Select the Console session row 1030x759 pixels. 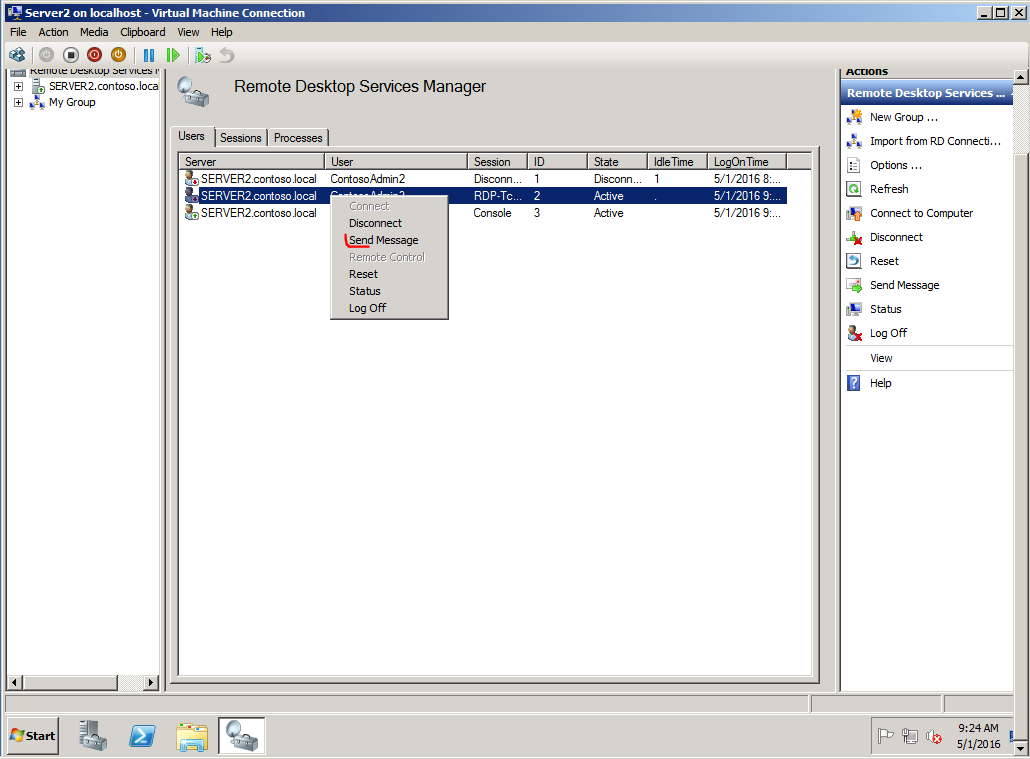(485, 213)
